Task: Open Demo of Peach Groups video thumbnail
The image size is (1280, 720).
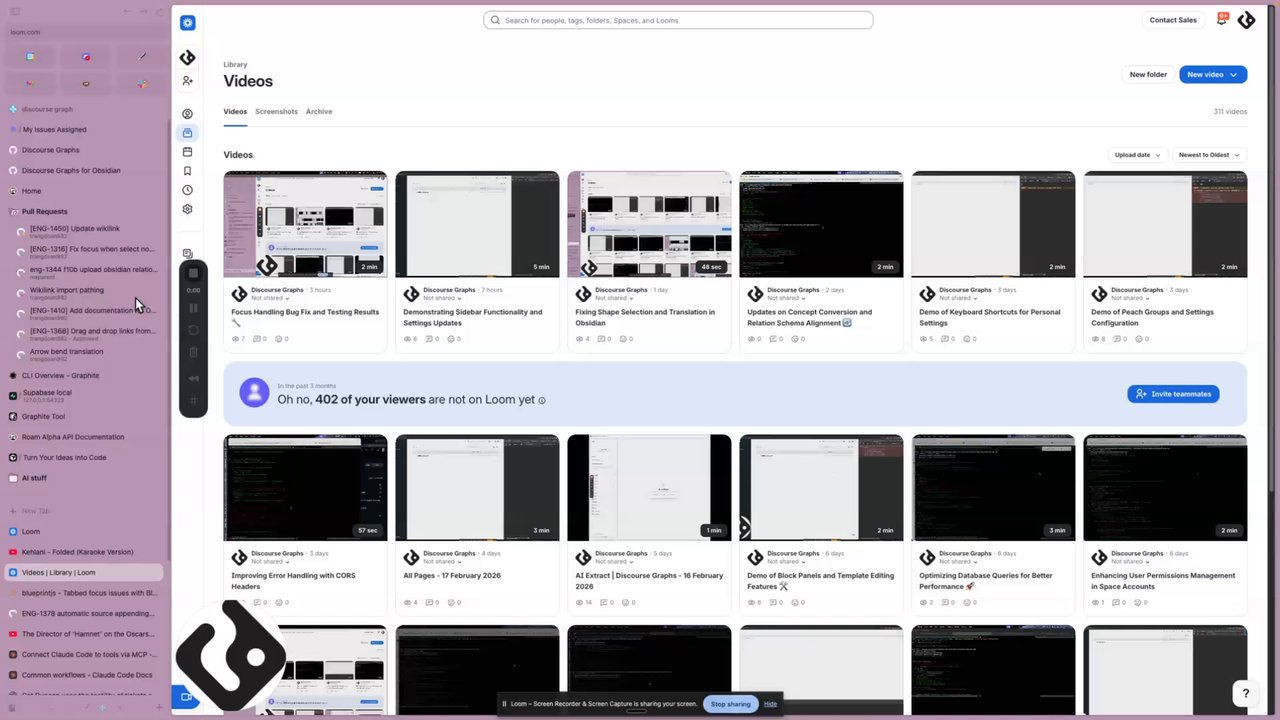Action: click(x=1165, y=224)
